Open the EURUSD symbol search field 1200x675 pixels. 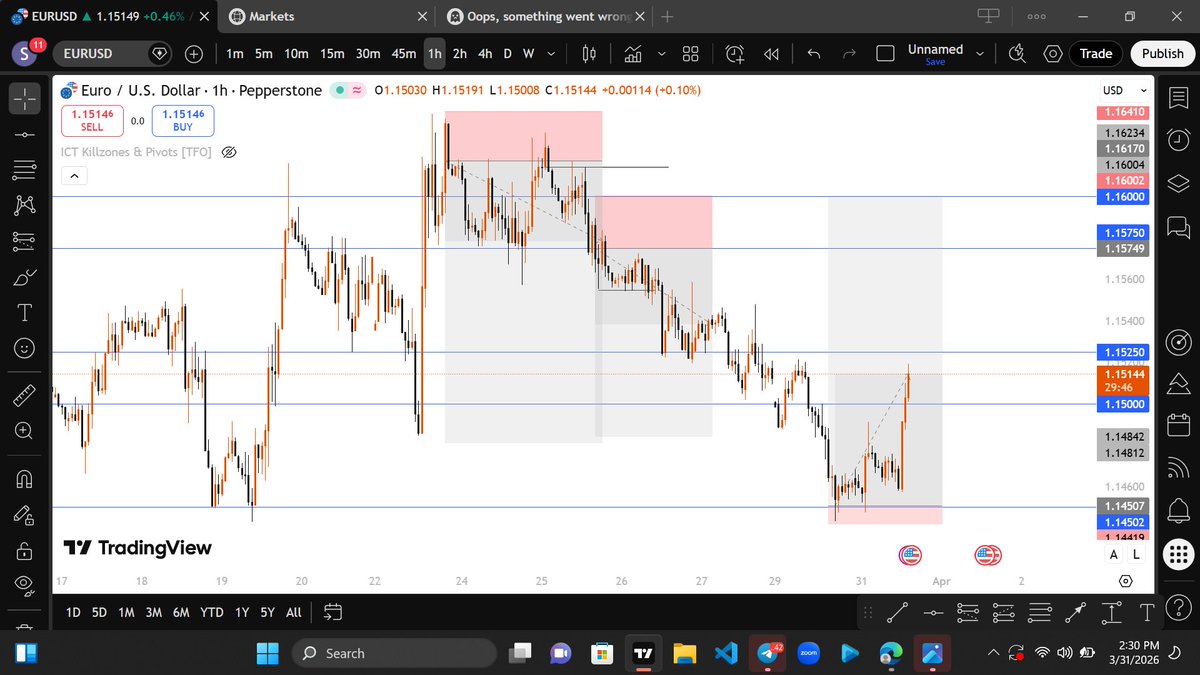tap(111, 54)
